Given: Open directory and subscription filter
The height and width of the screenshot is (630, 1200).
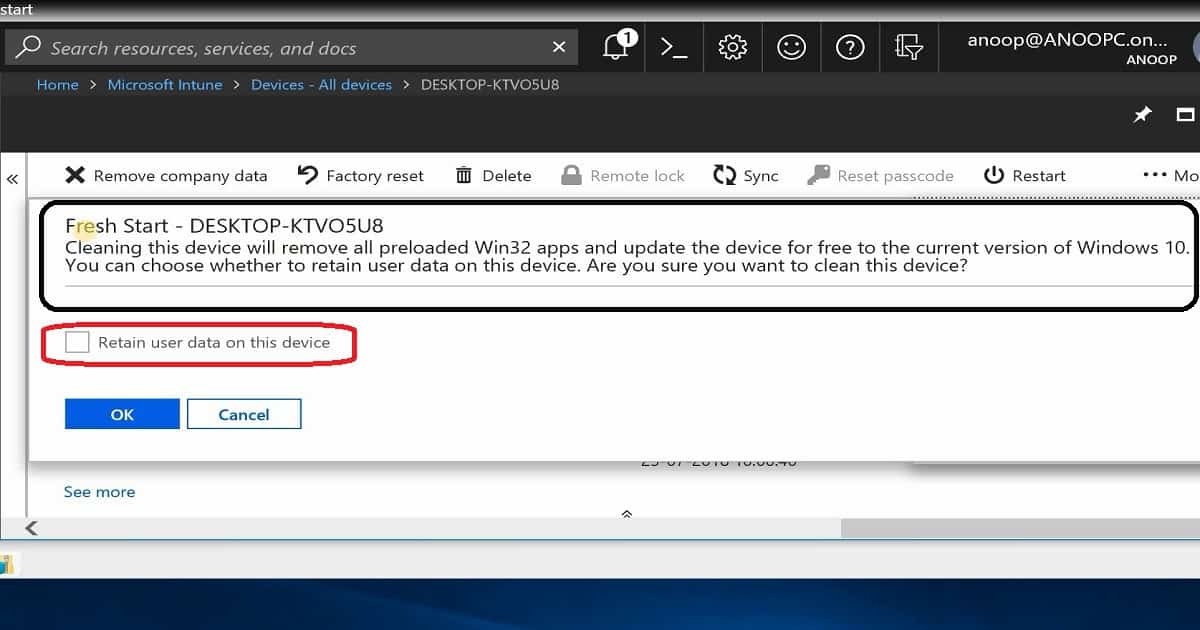Looking at the screenshot, I should coord(908,47).
